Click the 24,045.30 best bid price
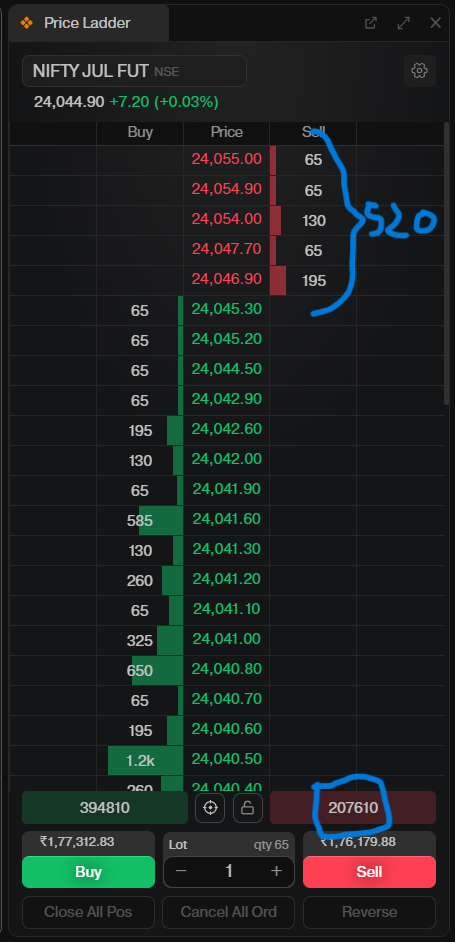The height and width of the screenshot is (942, 455). pos(227,309)
